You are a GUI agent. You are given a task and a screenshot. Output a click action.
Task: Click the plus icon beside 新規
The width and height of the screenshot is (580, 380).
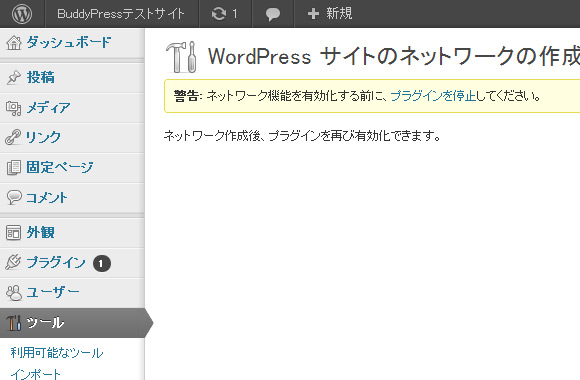(x=313, y=14)
